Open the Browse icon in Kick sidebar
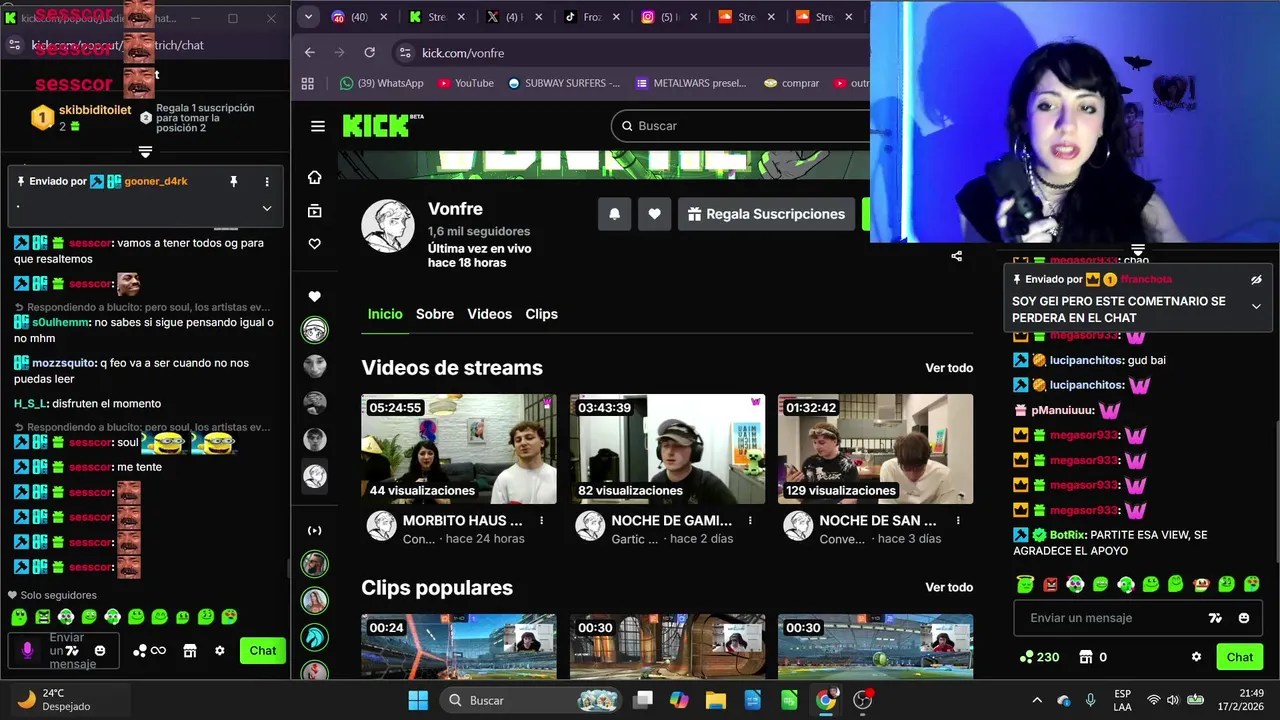 [x=315, y=211]
